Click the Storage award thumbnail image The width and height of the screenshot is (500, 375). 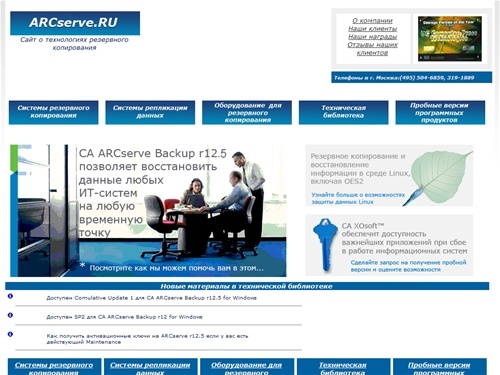pos(450,39)
